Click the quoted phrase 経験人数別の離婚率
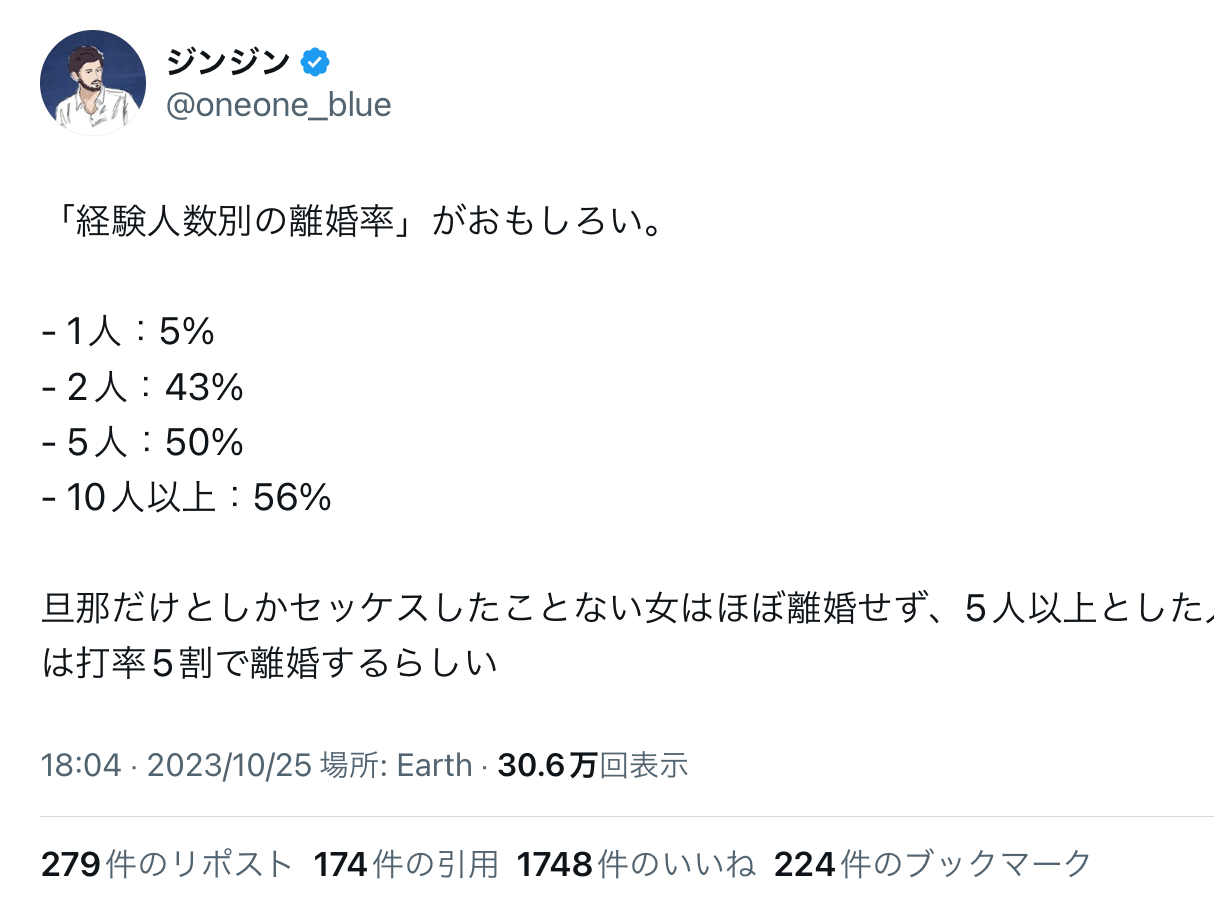1214x908 pixels. pyautogui.click(x=236, y=221)
